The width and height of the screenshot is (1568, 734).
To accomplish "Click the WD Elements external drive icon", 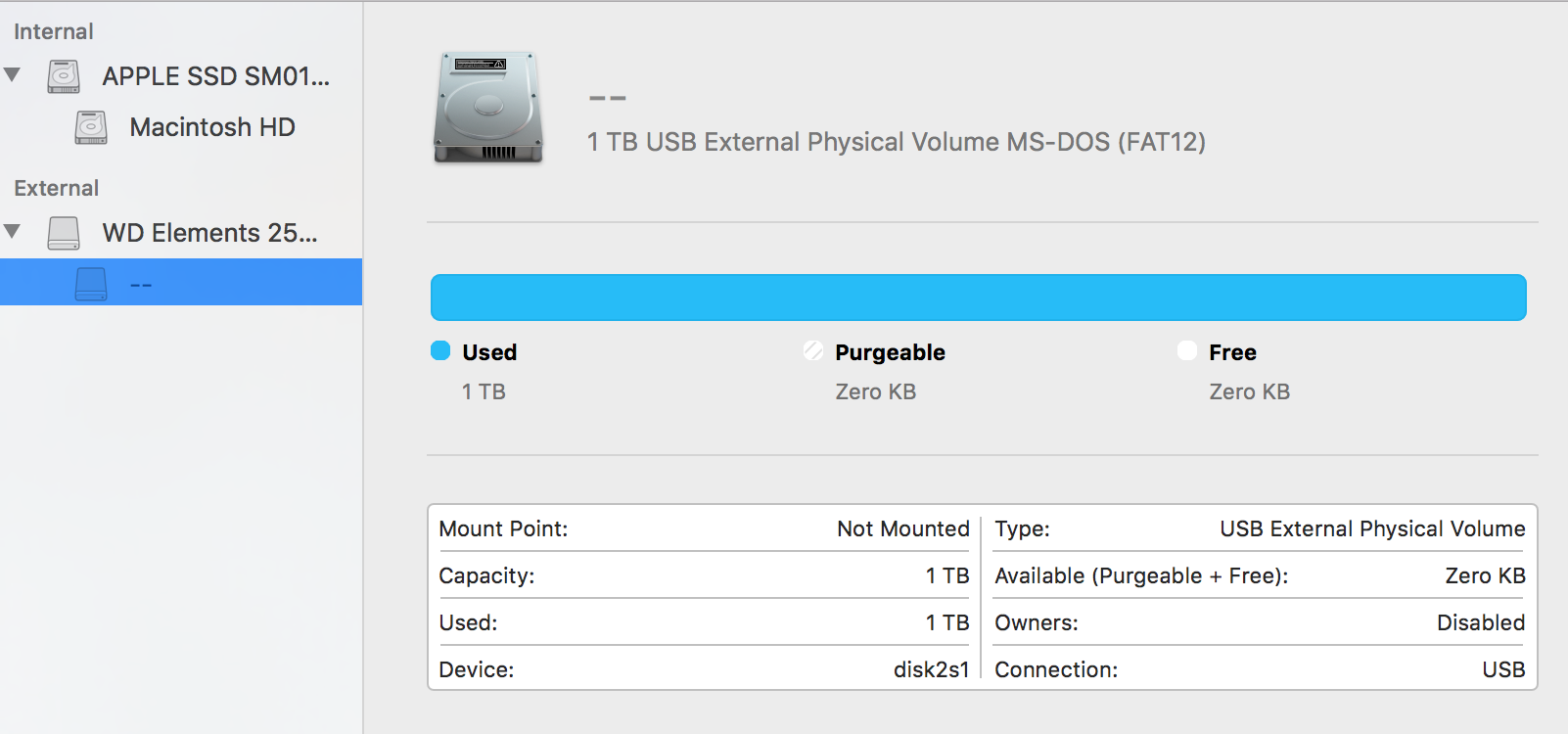I will pos(64,233).
